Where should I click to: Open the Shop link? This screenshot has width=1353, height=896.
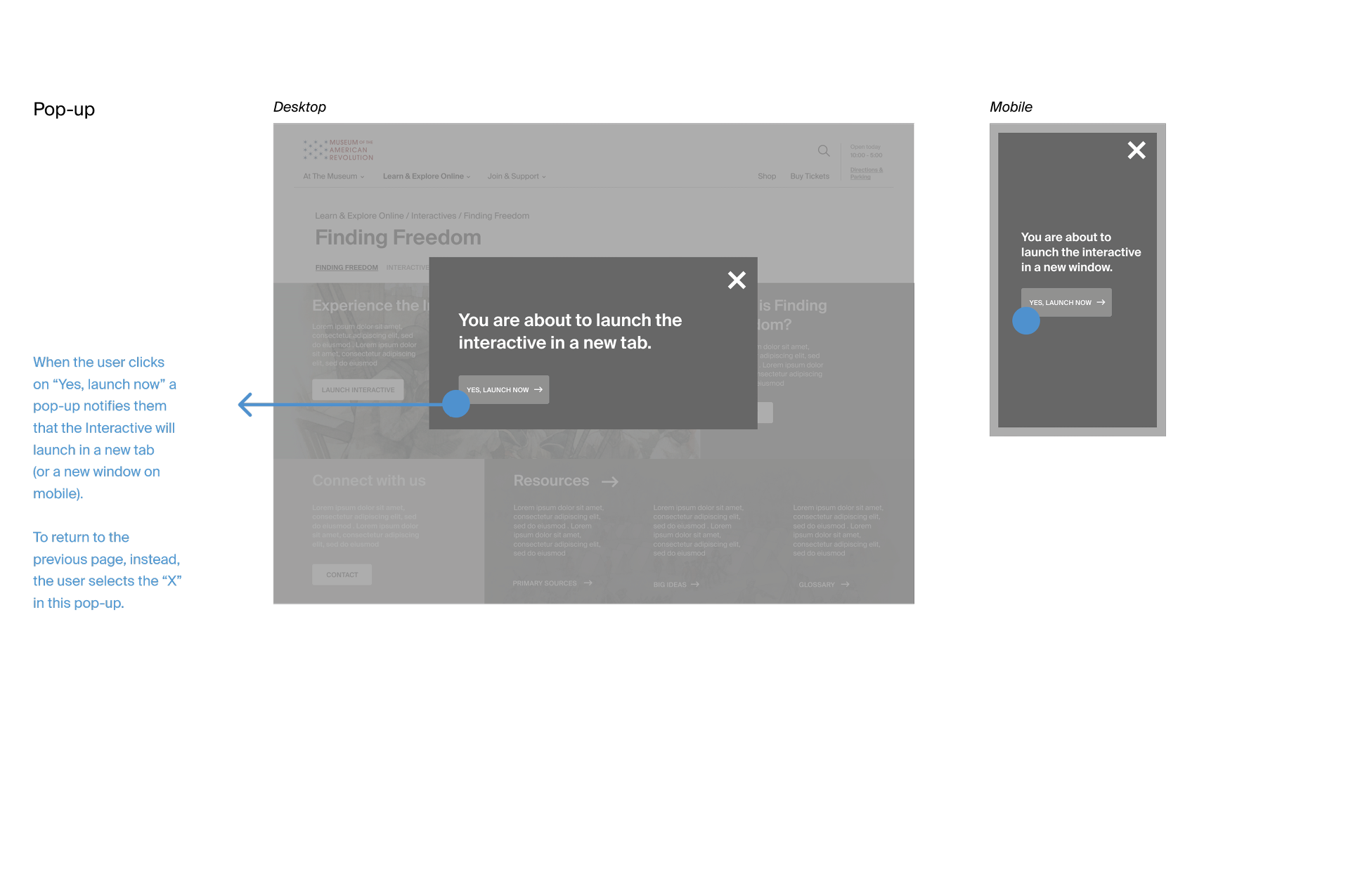click(x=767, y=176)
